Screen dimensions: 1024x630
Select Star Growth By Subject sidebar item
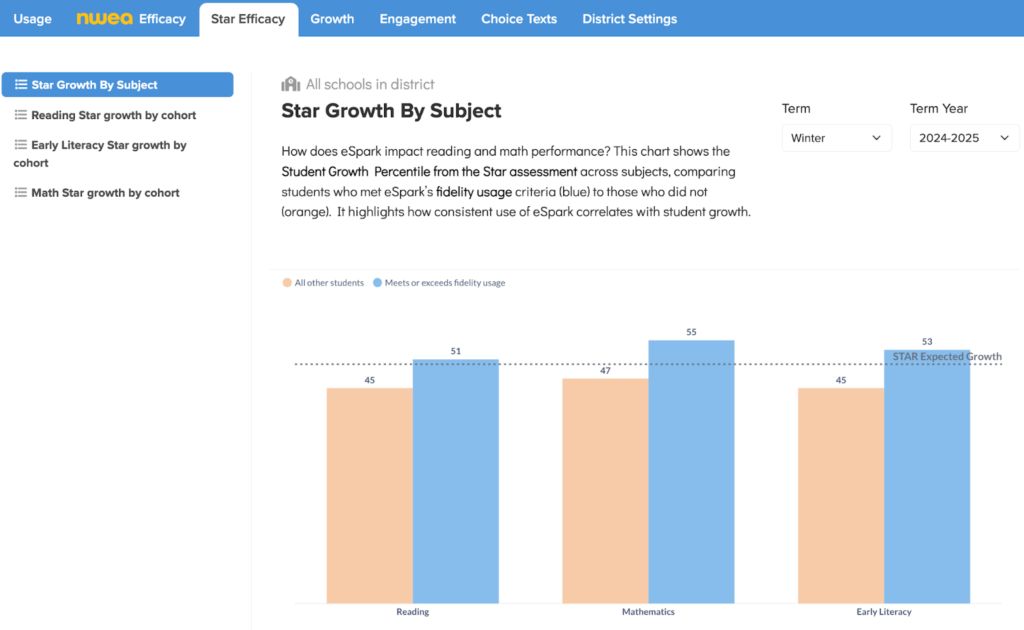(118, 85)
